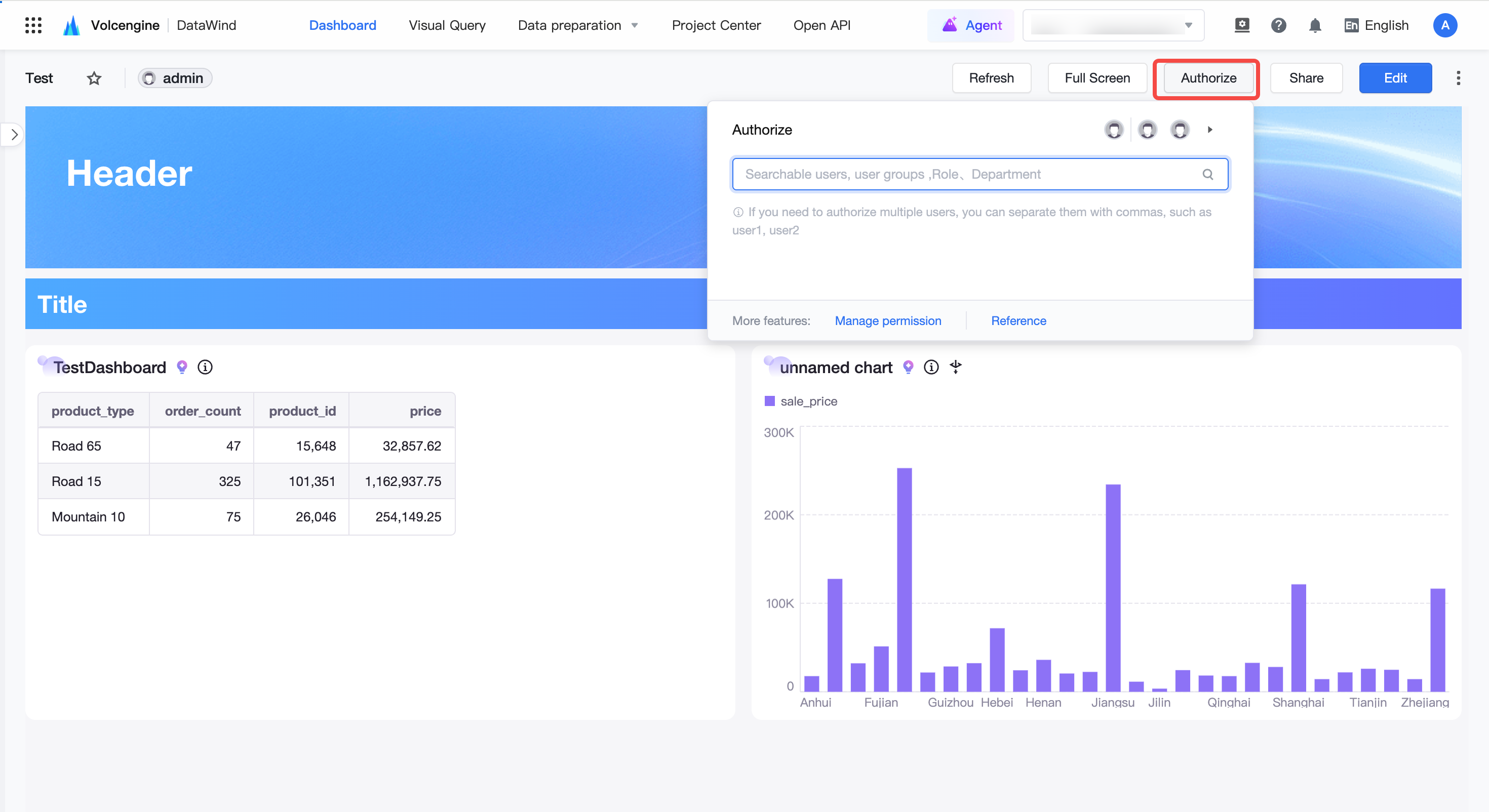Screen dimensions: 1489x812
Task: Click the Manage permission link
Action: pyautogui.click(x=888, y=321)
